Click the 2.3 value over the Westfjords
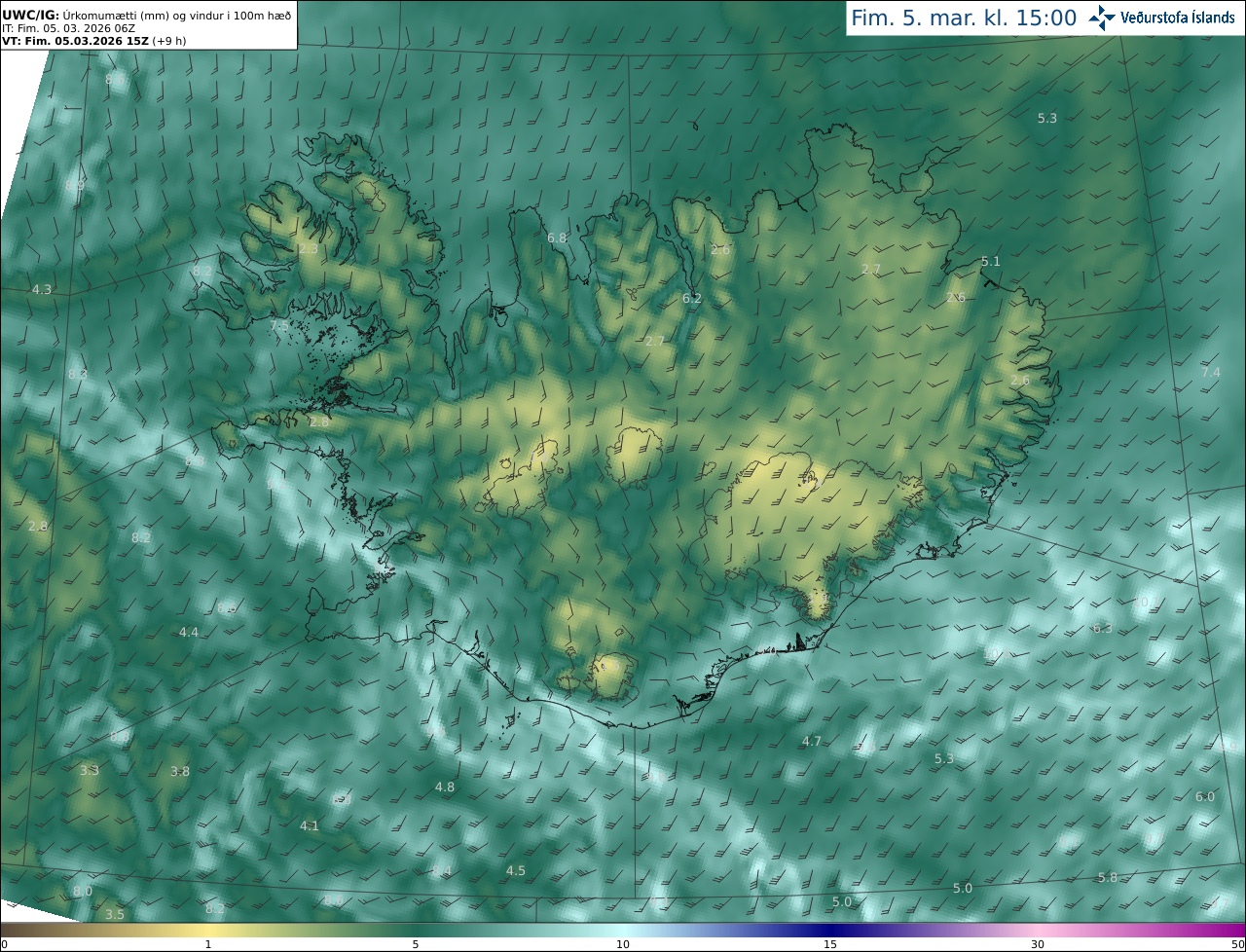 308,249
